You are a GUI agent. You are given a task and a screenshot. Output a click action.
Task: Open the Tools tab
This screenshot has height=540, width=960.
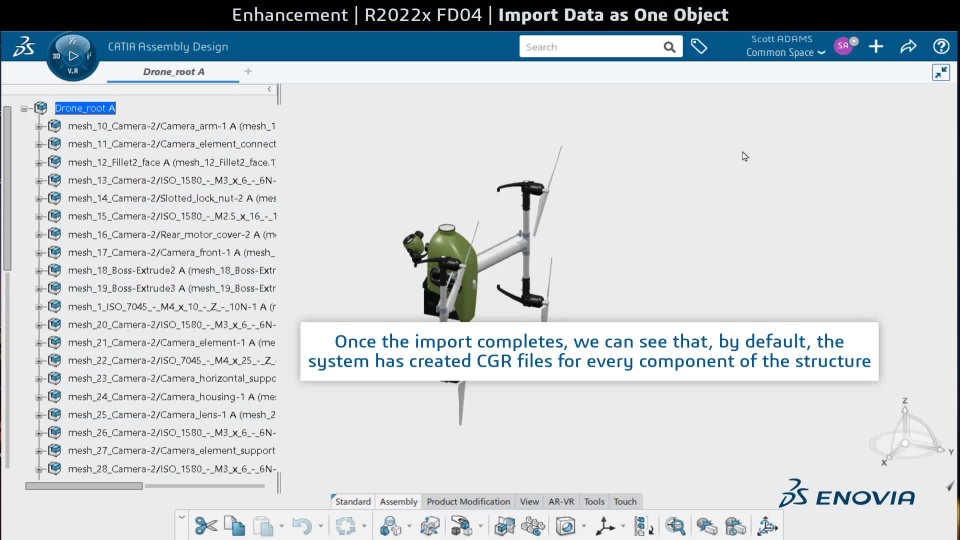(x=594, y=501)
